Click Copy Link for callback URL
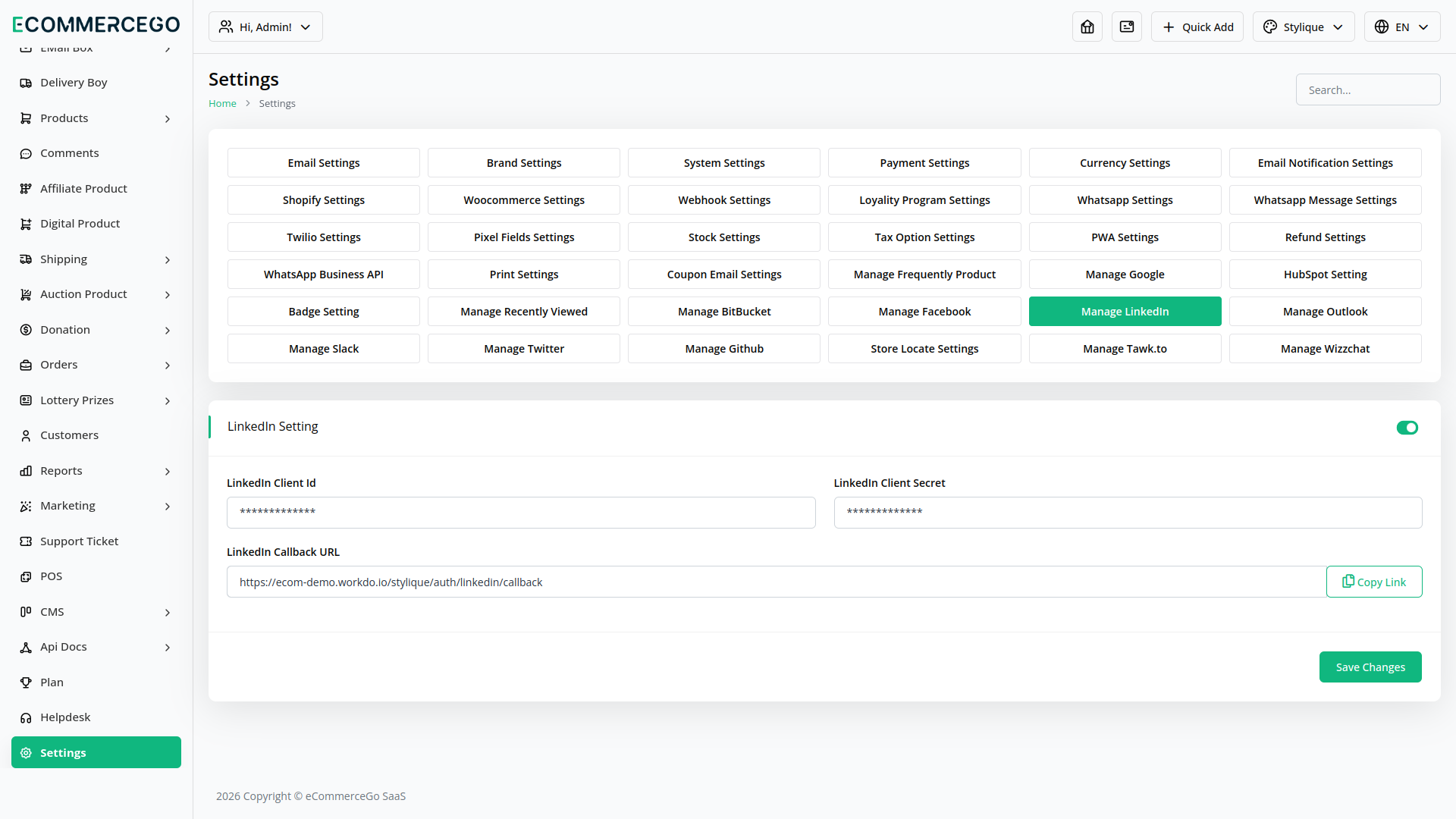 1374,582
